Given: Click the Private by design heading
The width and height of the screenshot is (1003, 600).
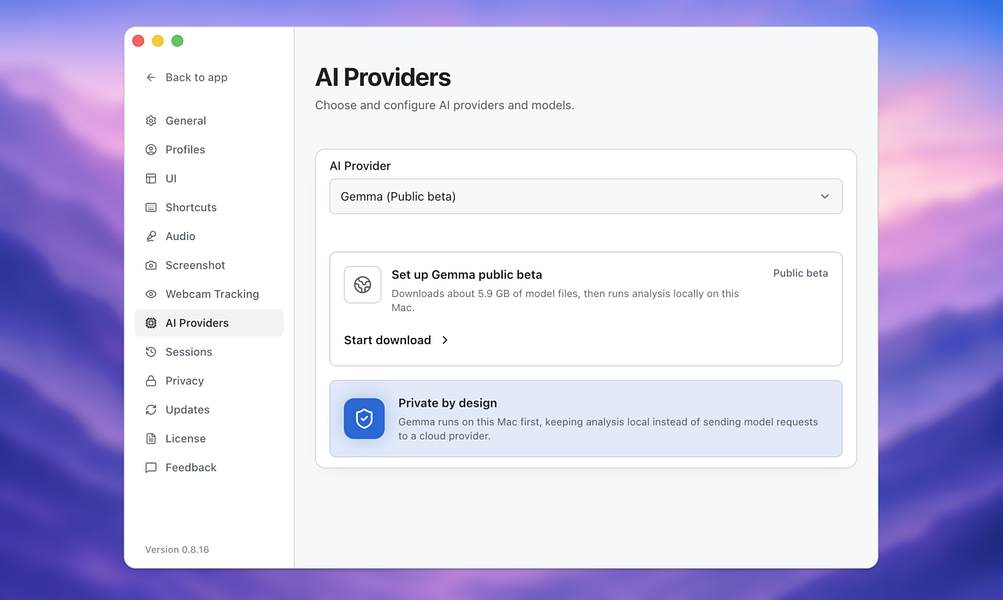Looking at the screenshot, I should click(x=447, y=403).
